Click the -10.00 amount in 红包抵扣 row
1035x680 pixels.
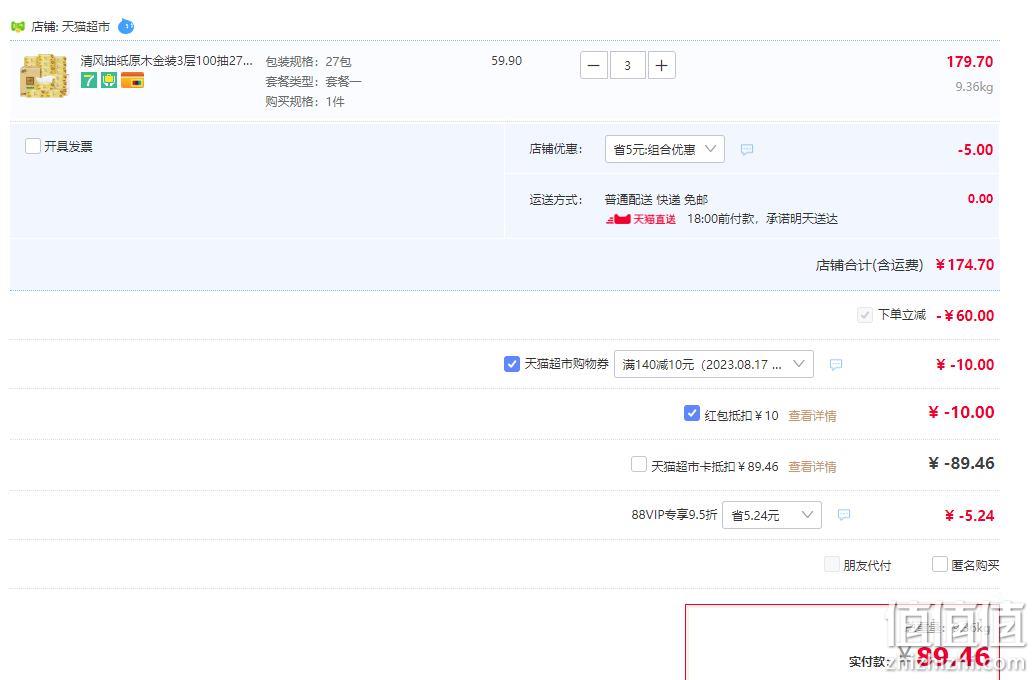pos(961,413)
